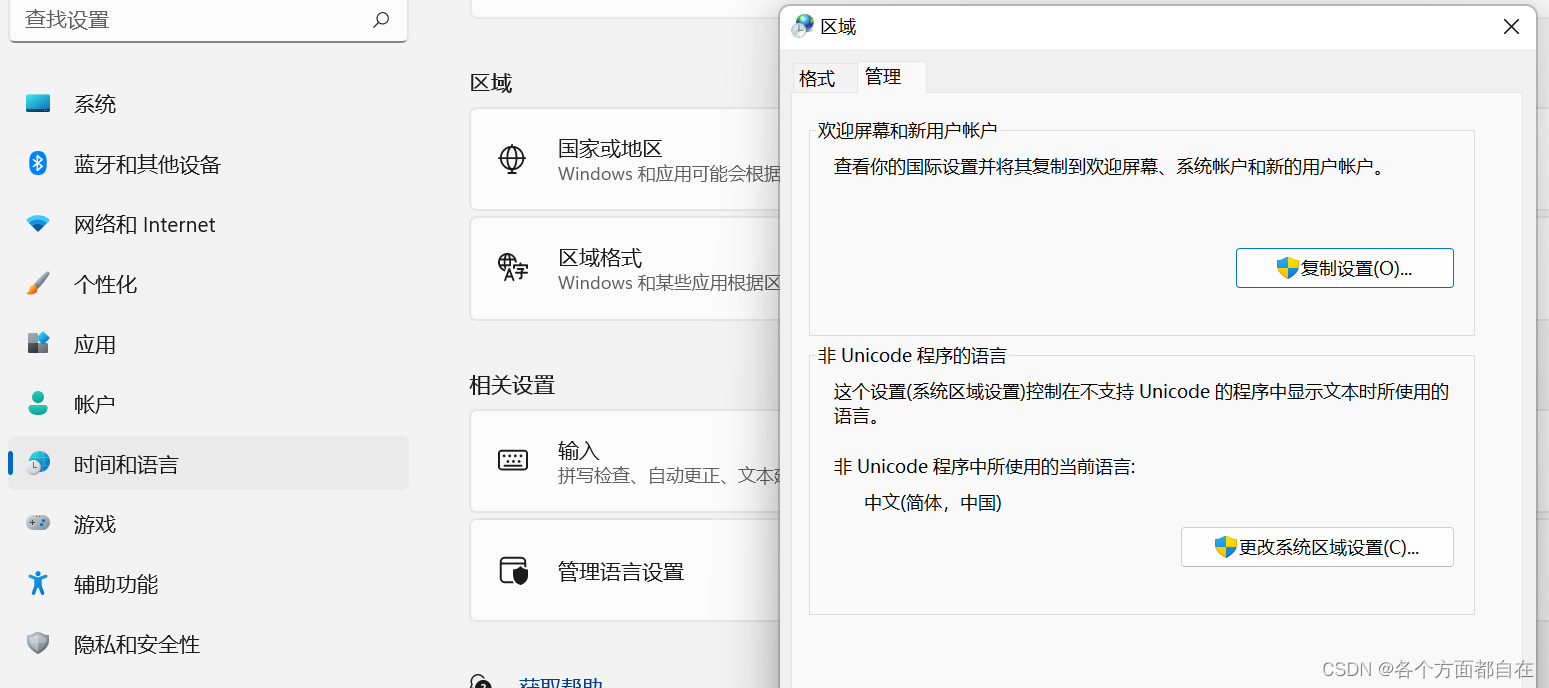
Task: Click the globe icon in 区域 dialog title
Action: pos(802,26)
